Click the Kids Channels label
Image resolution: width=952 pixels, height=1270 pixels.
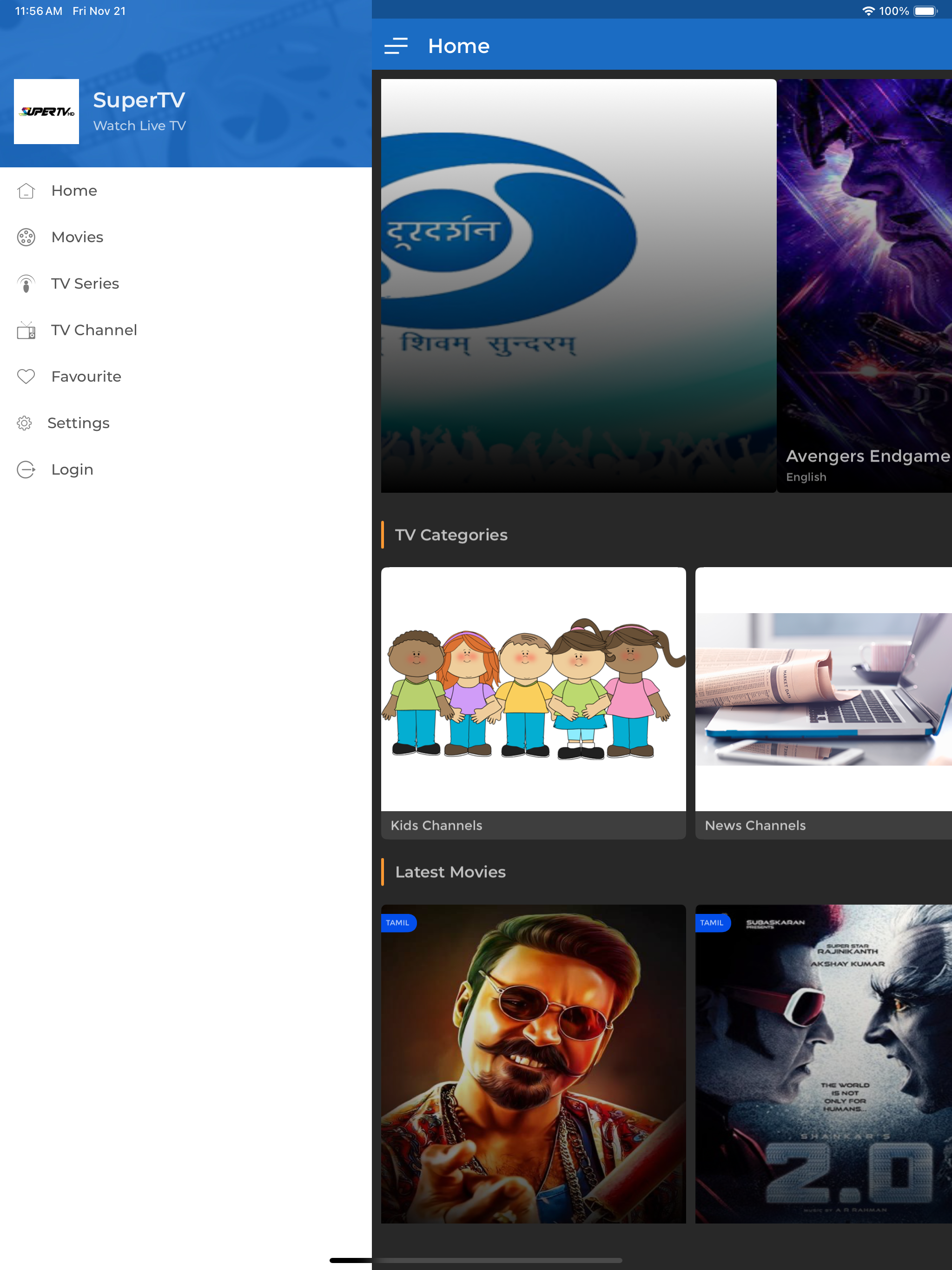pyautogui.click(x=436, y=825)
